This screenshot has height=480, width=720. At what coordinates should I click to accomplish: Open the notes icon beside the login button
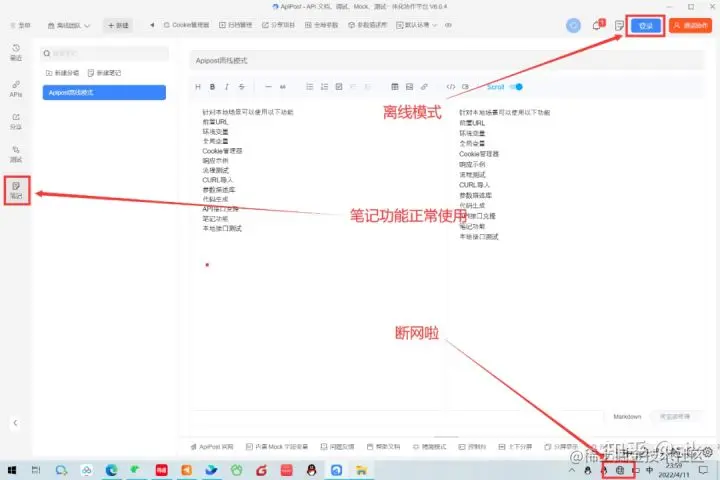coord(619,26)
